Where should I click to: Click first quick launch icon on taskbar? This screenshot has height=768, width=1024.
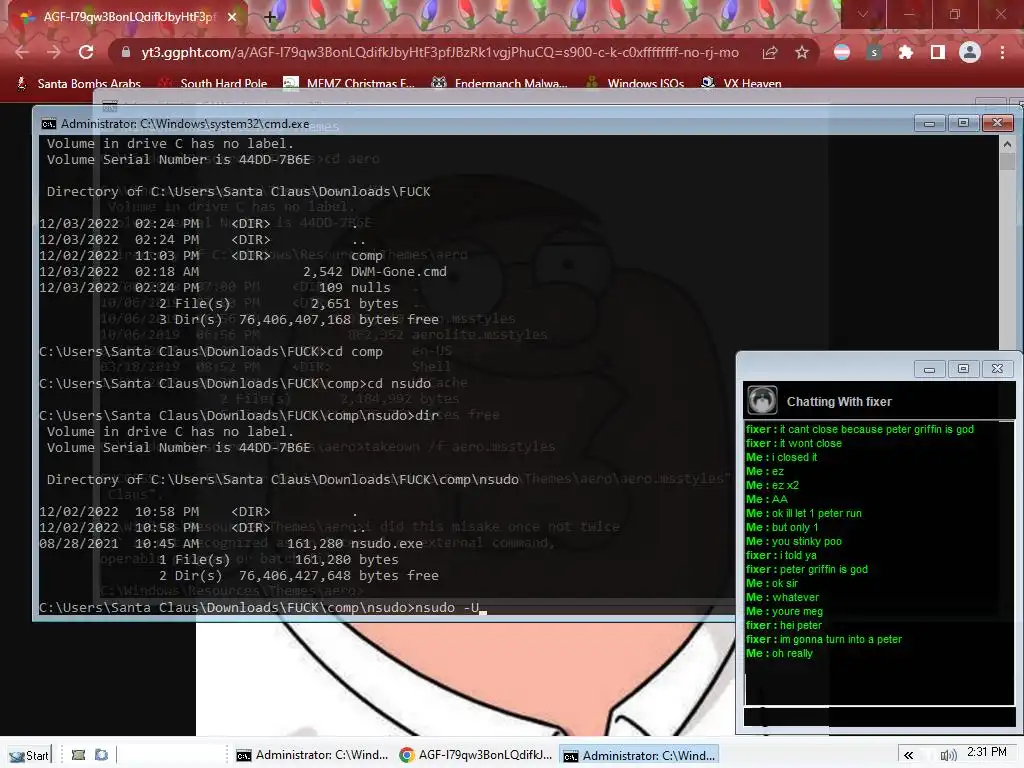[x=78, y=755]
